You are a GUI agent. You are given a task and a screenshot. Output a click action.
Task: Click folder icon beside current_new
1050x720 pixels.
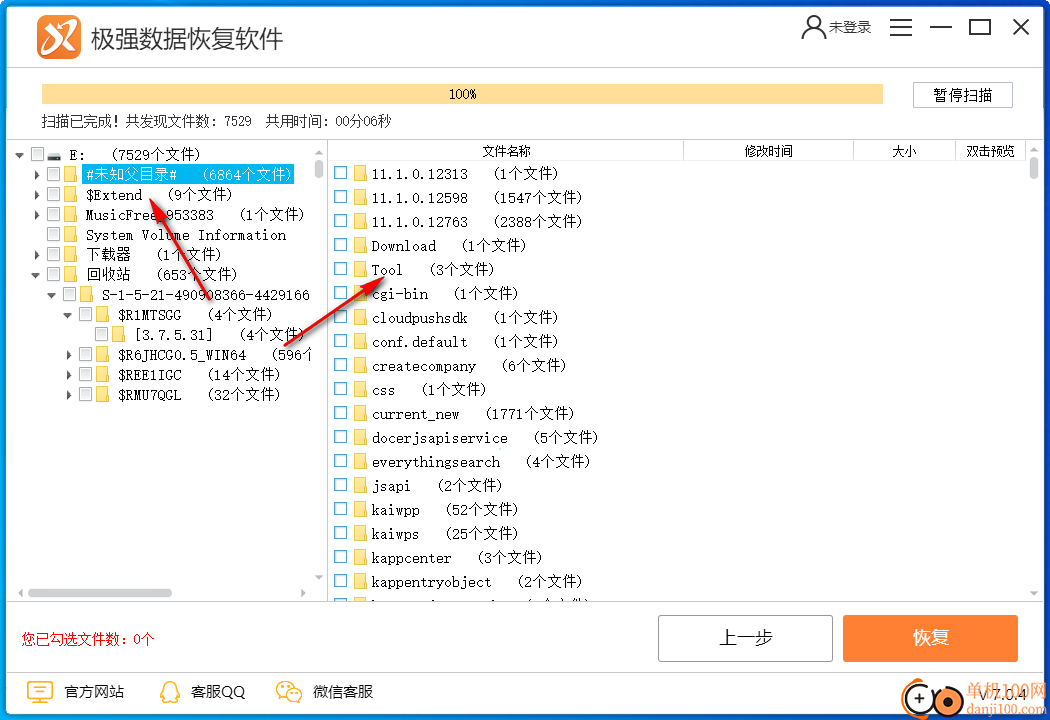click(x=360, y=414)
